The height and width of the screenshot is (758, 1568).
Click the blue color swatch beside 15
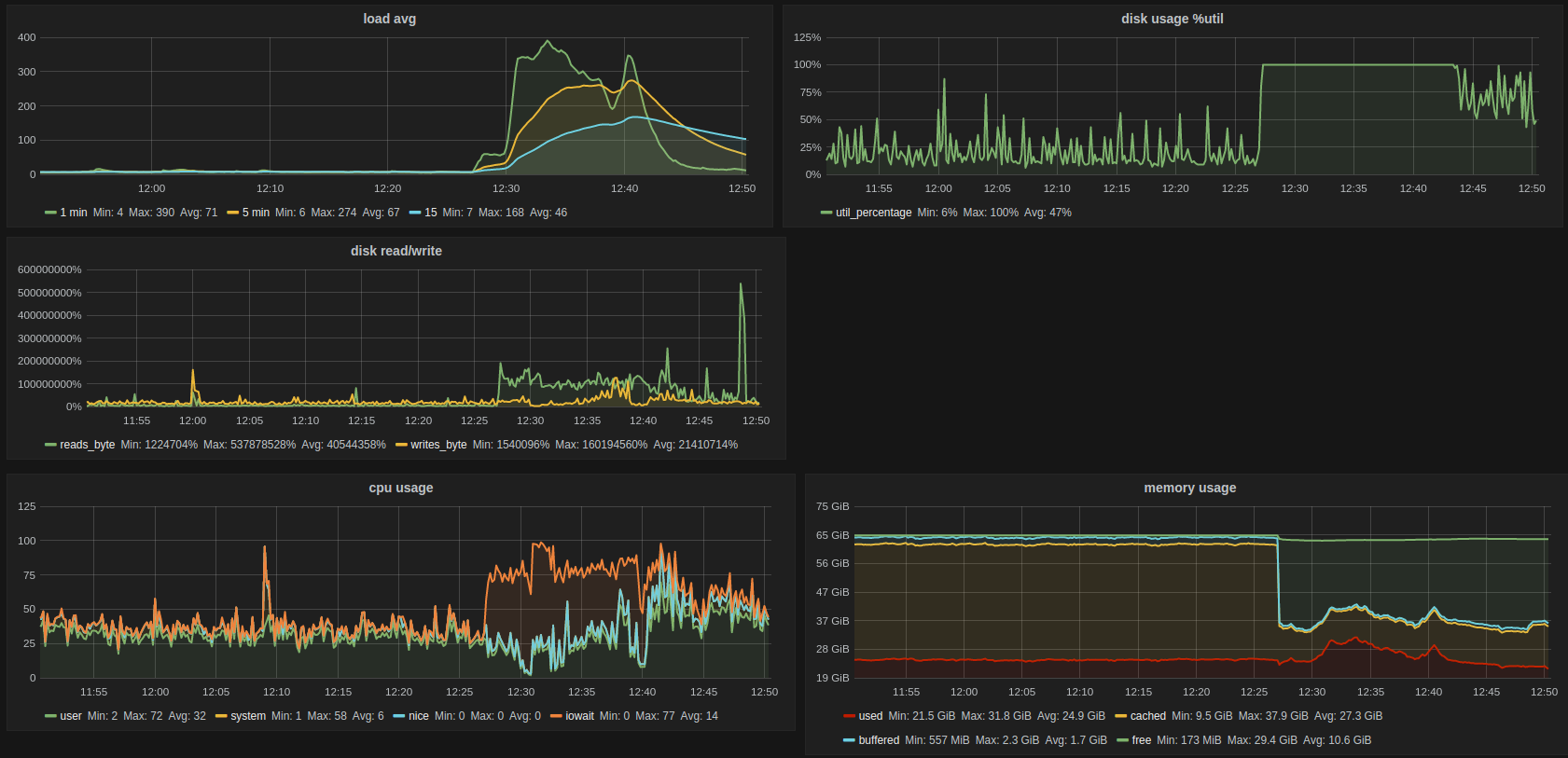coord(415,213)
